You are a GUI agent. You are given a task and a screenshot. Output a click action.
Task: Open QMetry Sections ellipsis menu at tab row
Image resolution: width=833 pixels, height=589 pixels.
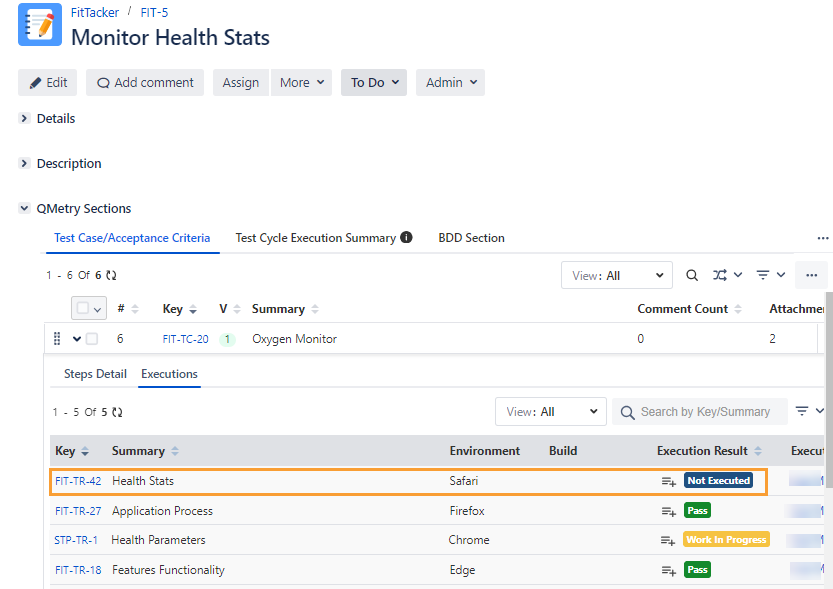pos(823,238)
